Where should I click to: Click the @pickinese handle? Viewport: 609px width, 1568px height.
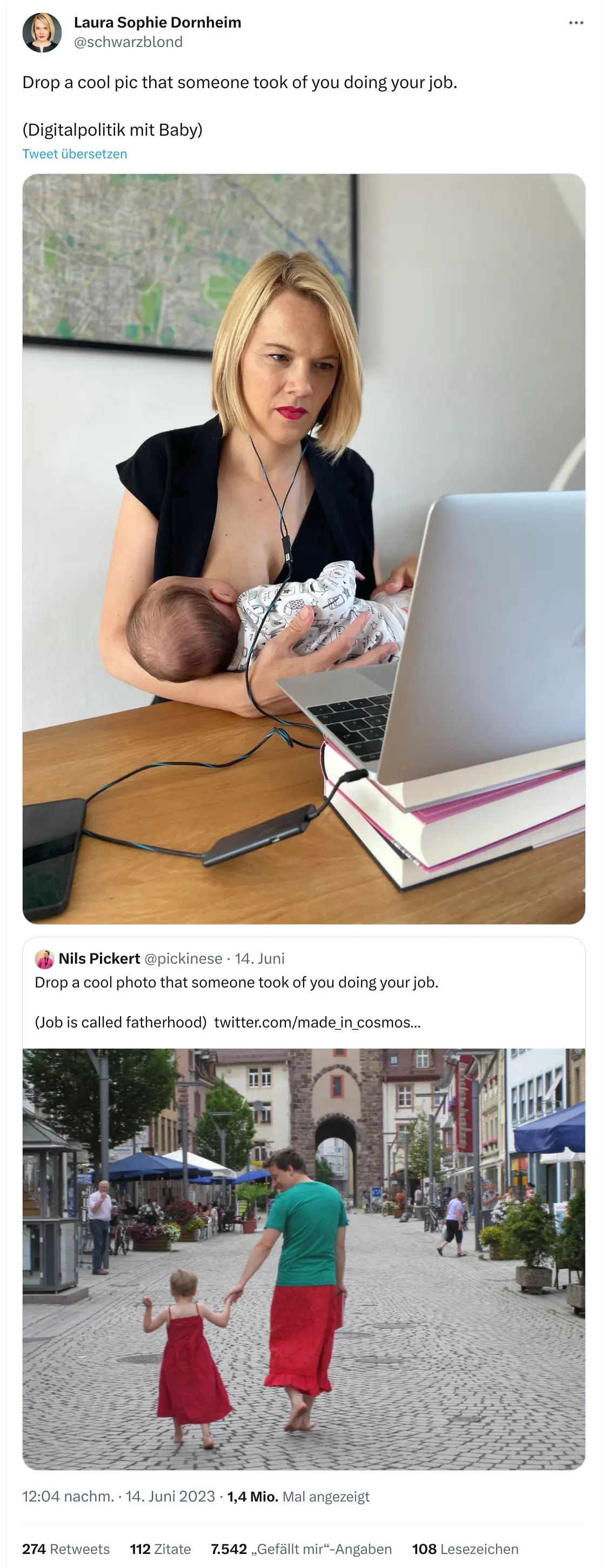click(x=183, y=959)
